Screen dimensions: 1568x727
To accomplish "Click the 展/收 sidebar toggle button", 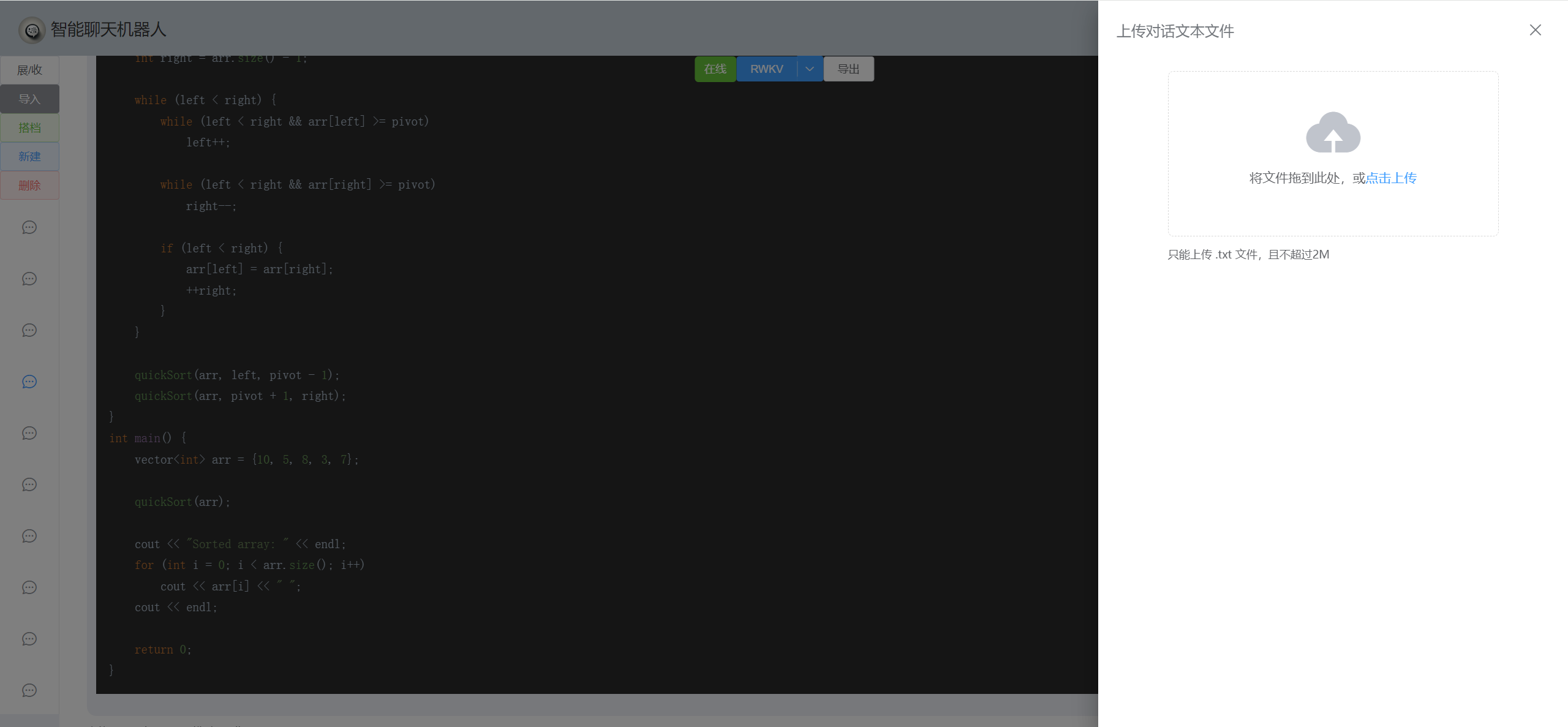I will click(29, 70).
